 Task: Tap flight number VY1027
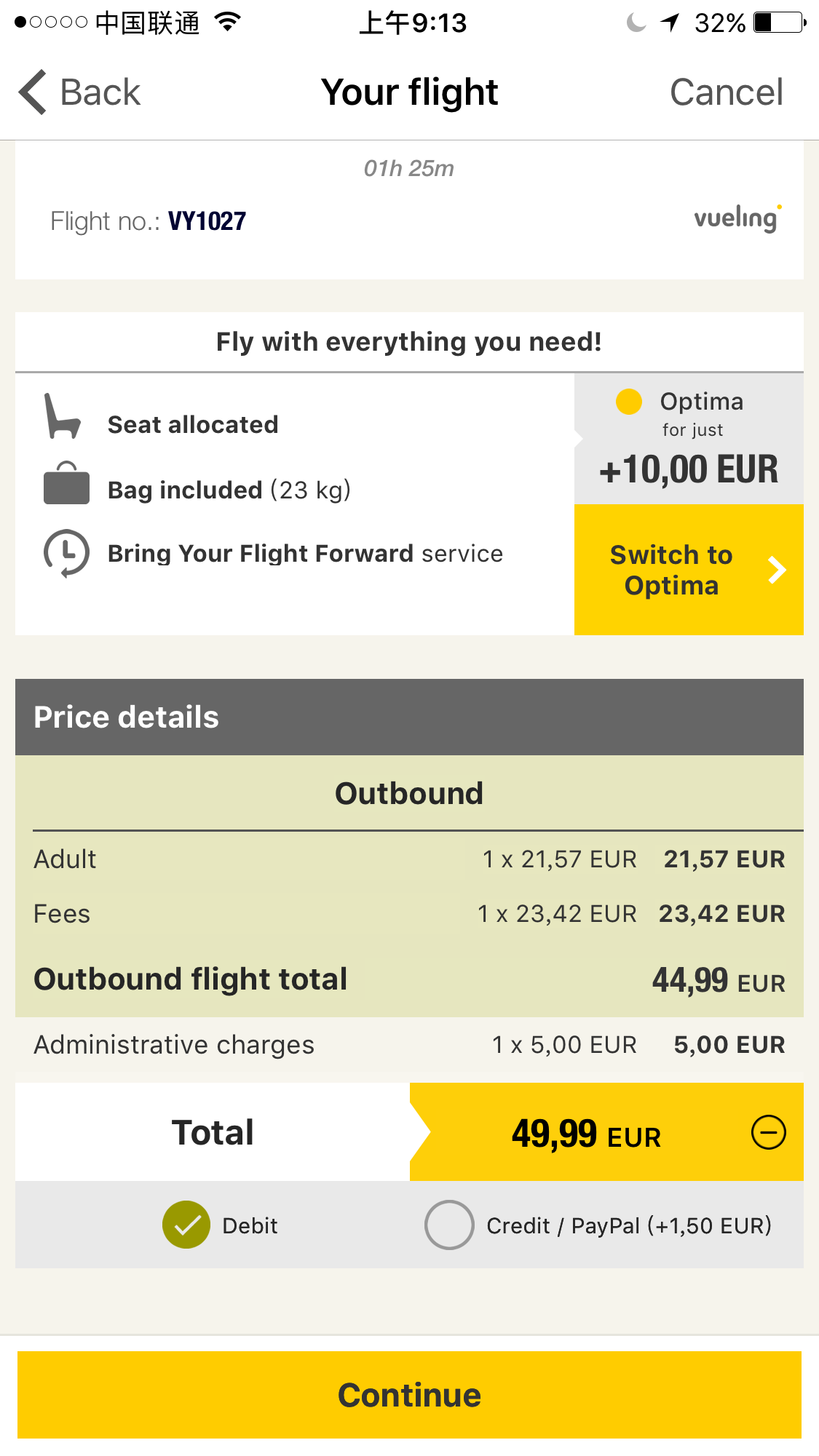click(x=207, y=220)
